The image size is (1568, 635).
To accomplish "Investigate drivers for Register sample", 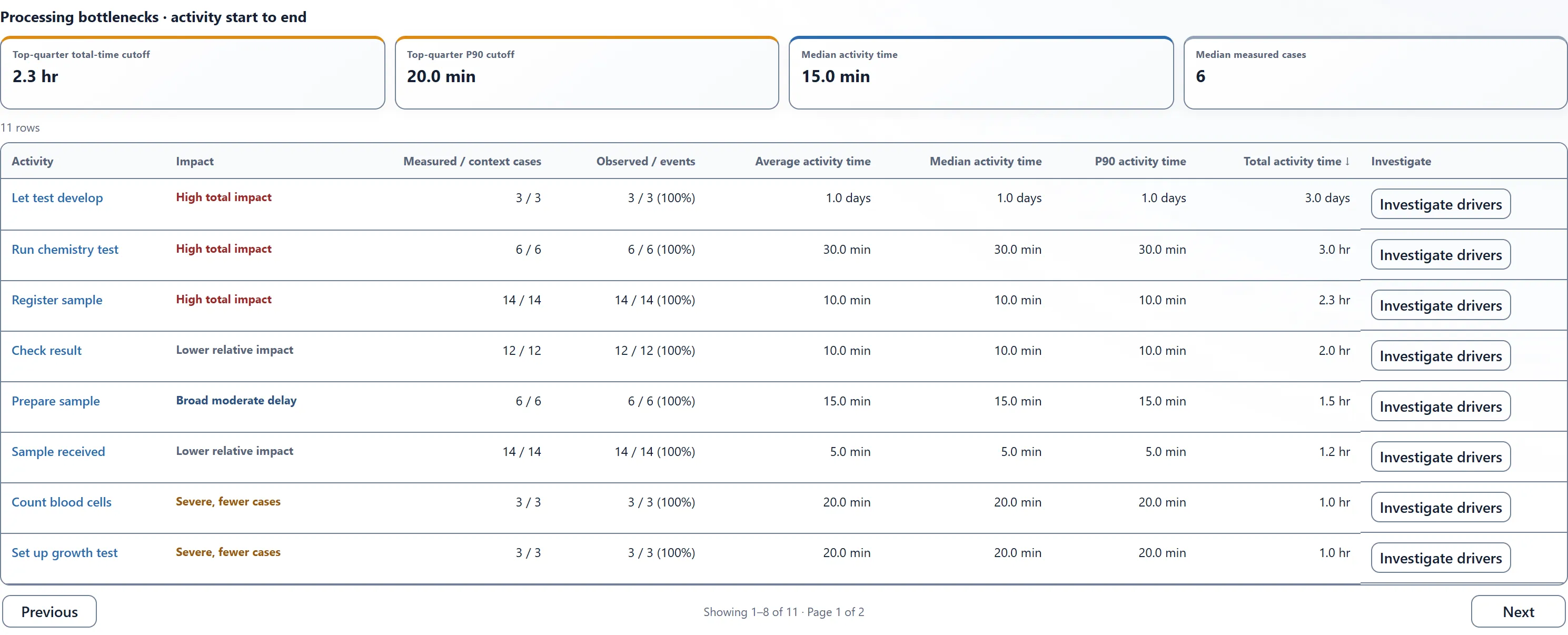I will tap(1440, 305).
